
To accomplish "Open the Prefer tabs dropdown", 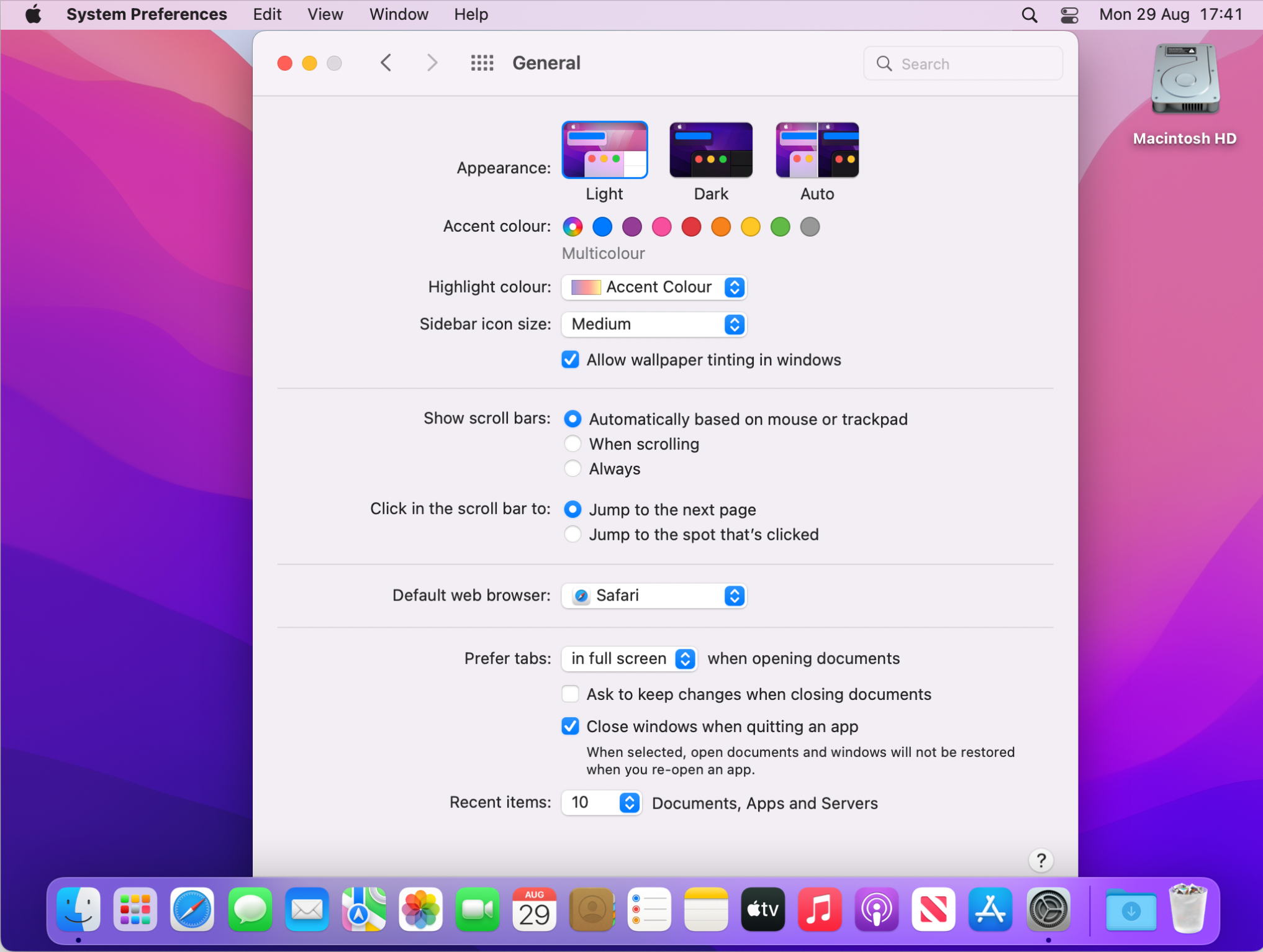I will click(629, 658).
